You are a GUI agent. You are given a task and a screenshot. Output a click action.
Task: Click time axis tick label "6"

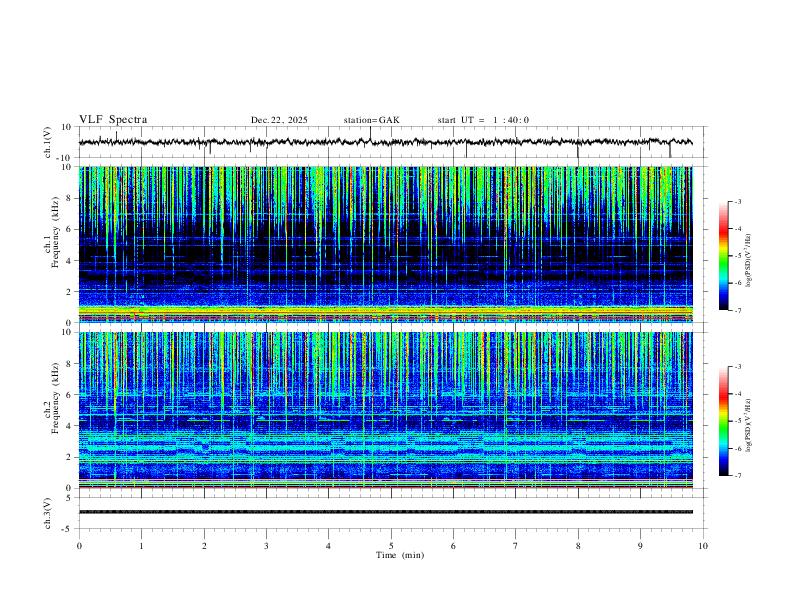tap(453, 546)
